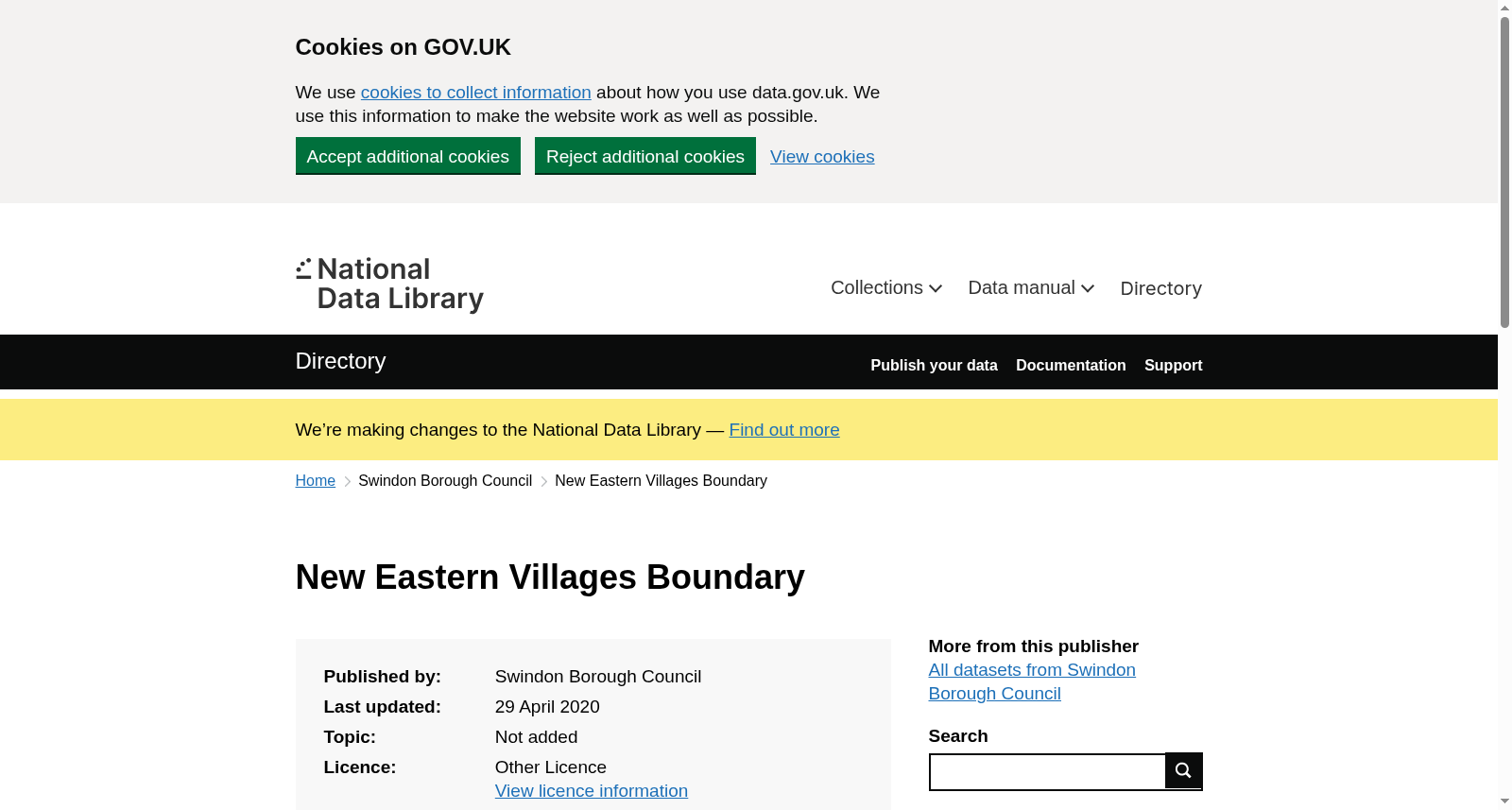Click the Directory heading in black bar
The width and height of the screenshot is (1512, 810).
[x=340, y=361]
